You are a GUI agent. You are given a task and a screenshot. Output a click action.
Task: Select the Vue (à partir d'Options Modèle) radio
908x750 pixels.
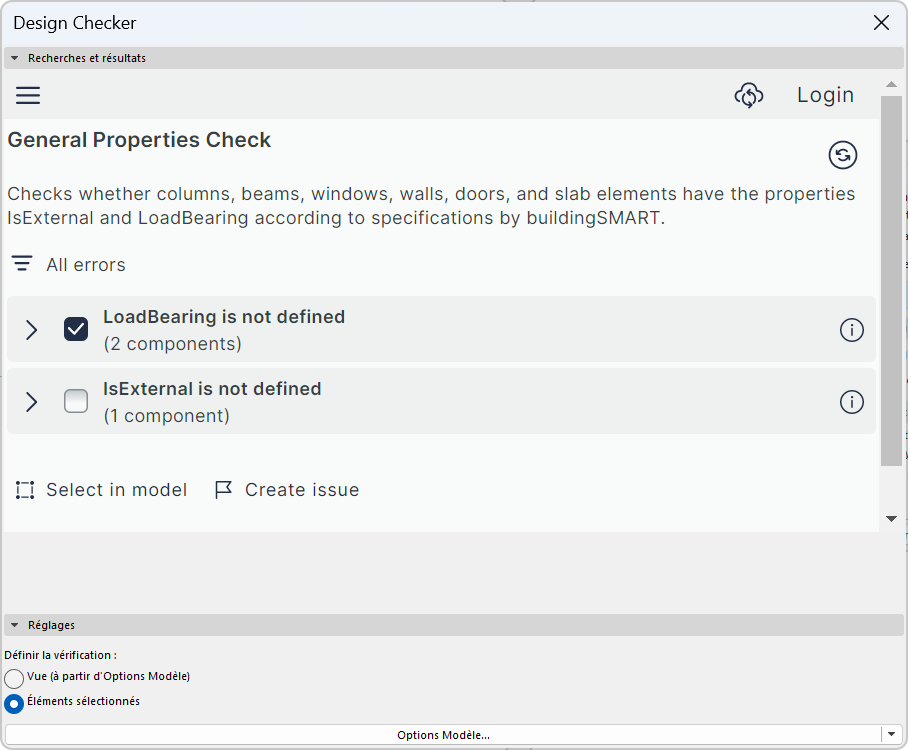[14, 678]
